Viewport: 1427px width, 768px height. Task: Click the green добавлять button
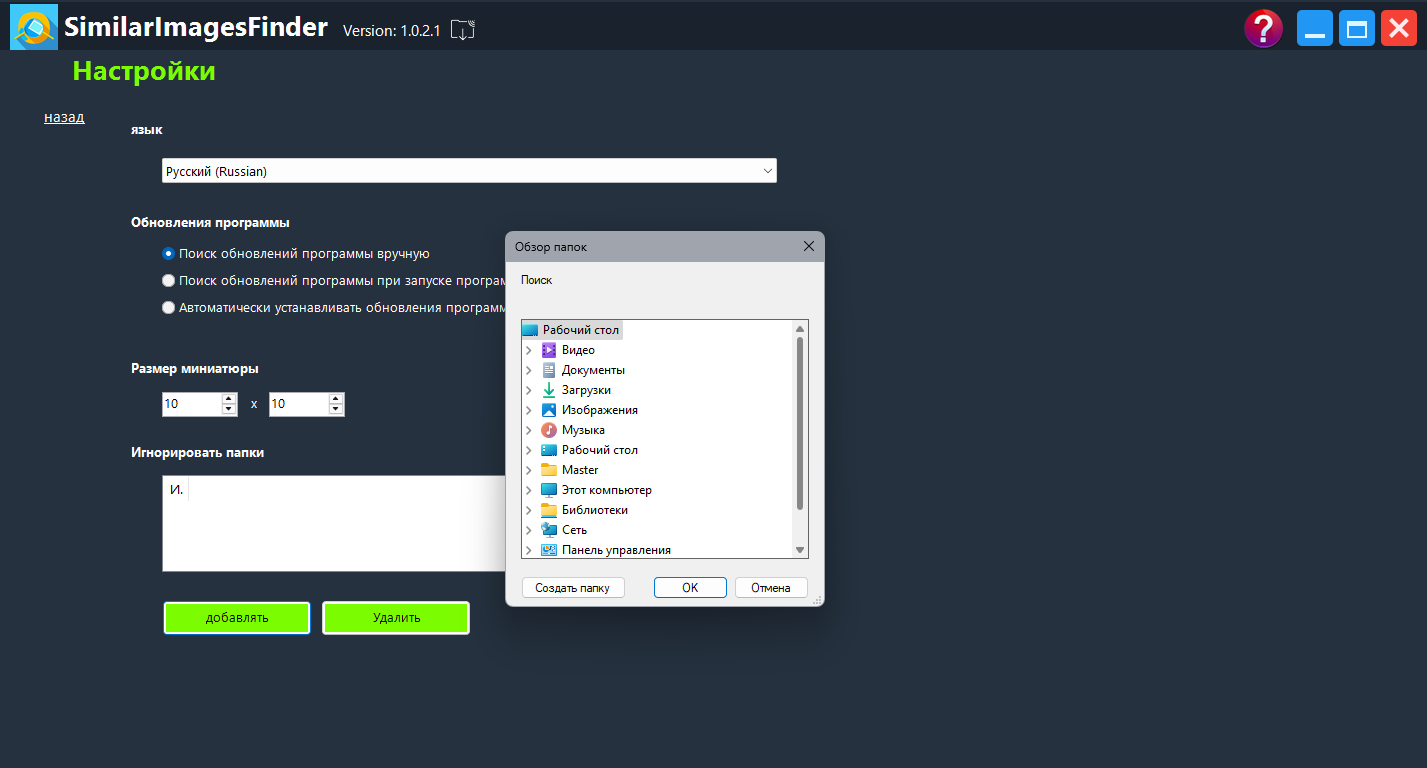[x=237, y=618]
